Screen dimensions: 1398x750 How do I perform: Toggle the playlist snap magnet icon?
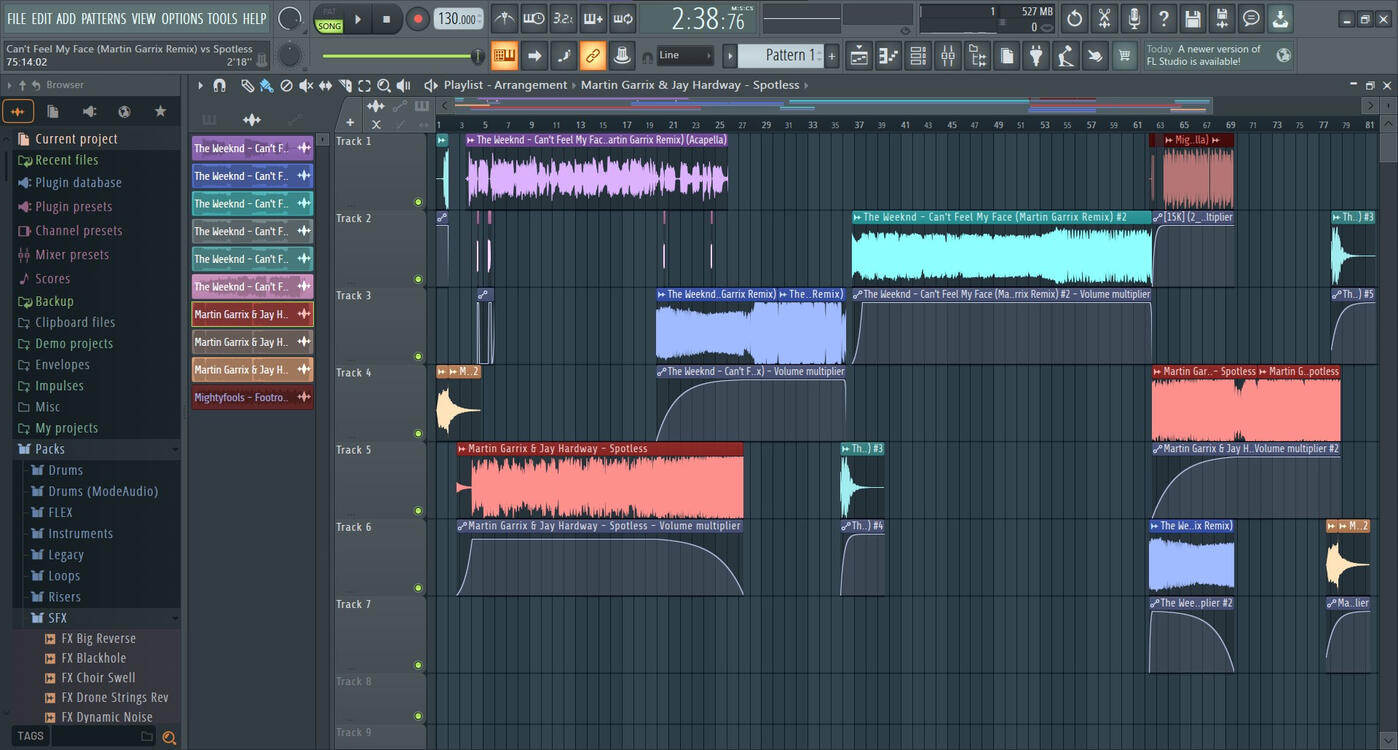tap(219, 85)
